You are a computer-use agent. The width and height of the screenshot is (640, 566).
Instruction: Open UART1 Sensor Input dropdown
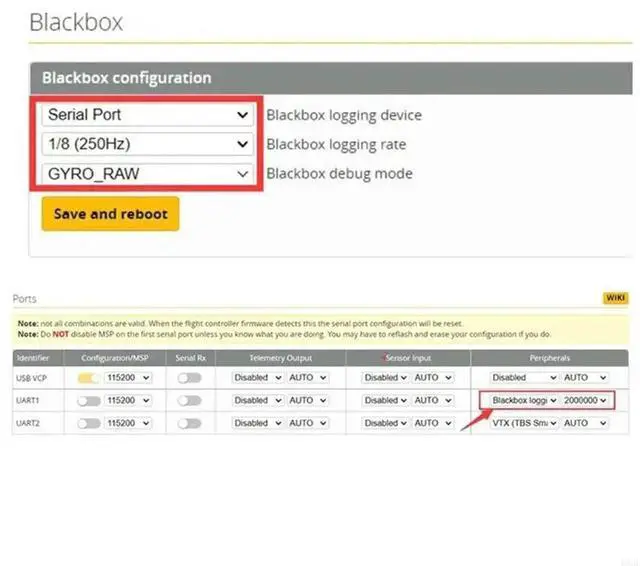pos(386,400)
